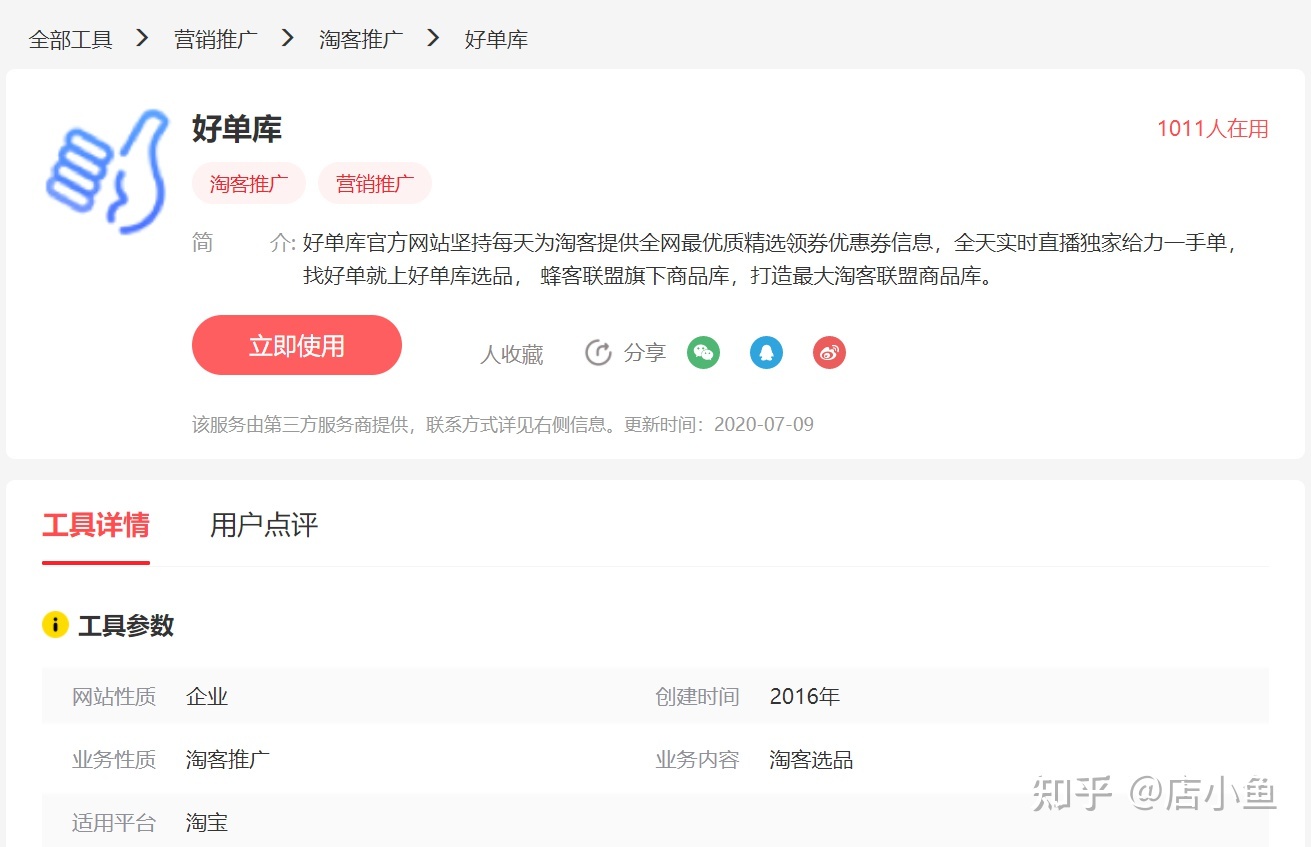Screen dimensions: 1311x847
Task: Share via the red Weibo icon
Action: click(830, 352)
